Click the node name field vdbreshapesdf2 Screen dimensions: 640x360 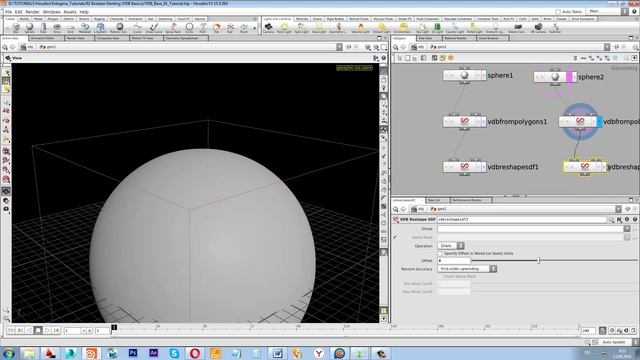click(x=522, y=219)
